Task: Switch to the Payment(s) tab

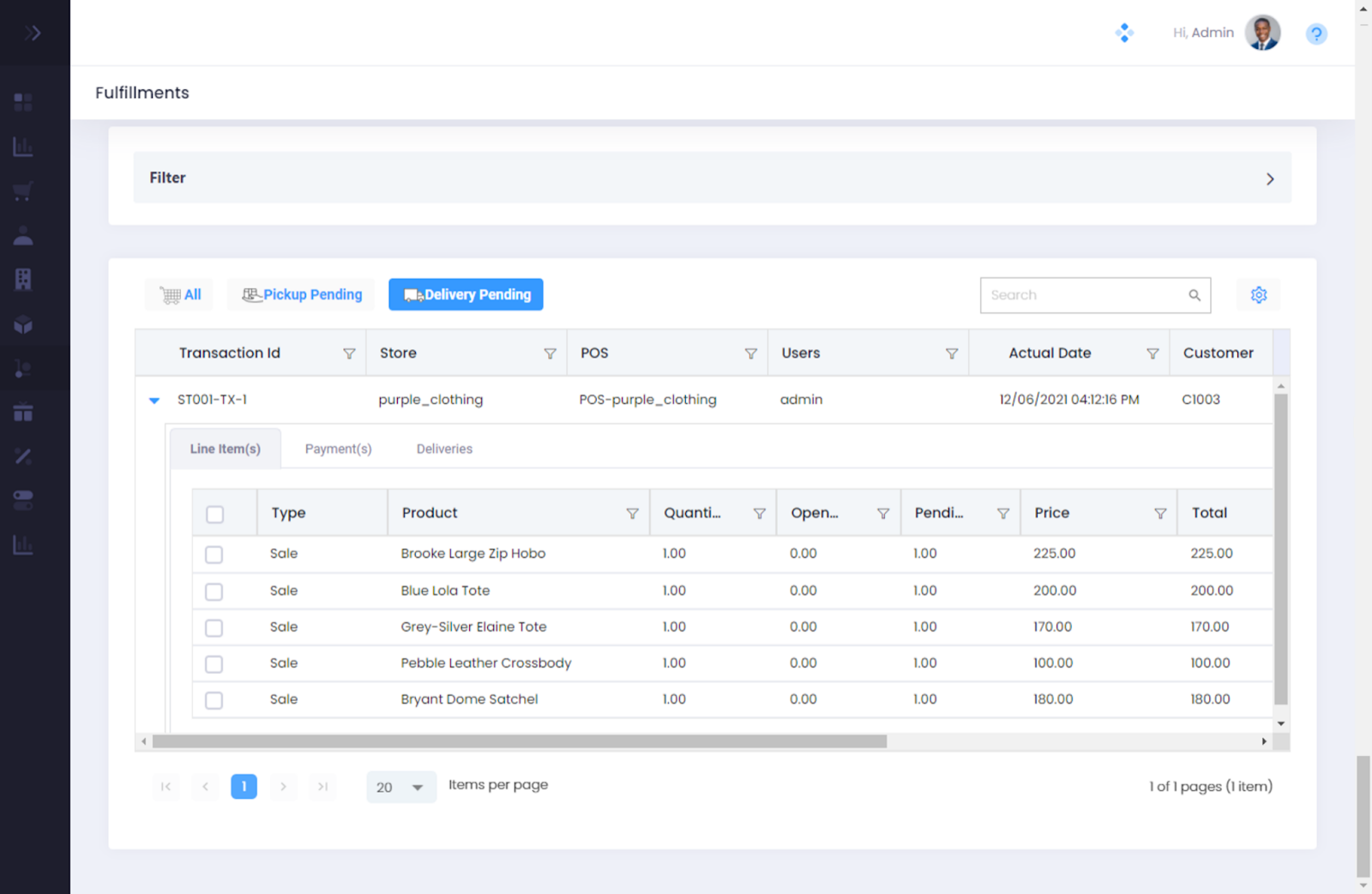Action: [x=338, y=449]
